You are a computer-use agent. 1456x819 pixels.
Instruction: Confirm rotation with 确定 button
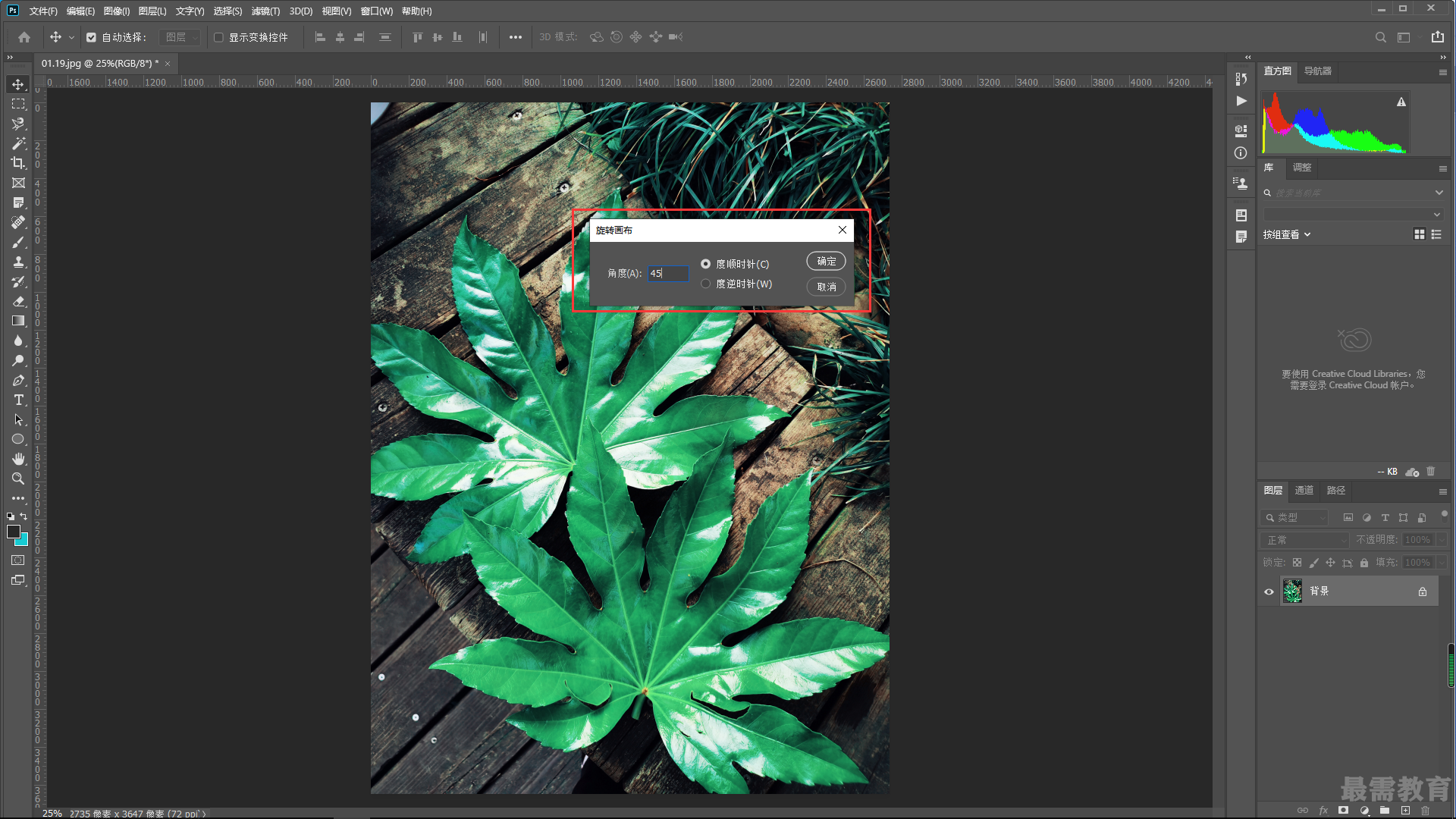click(826, 261)
